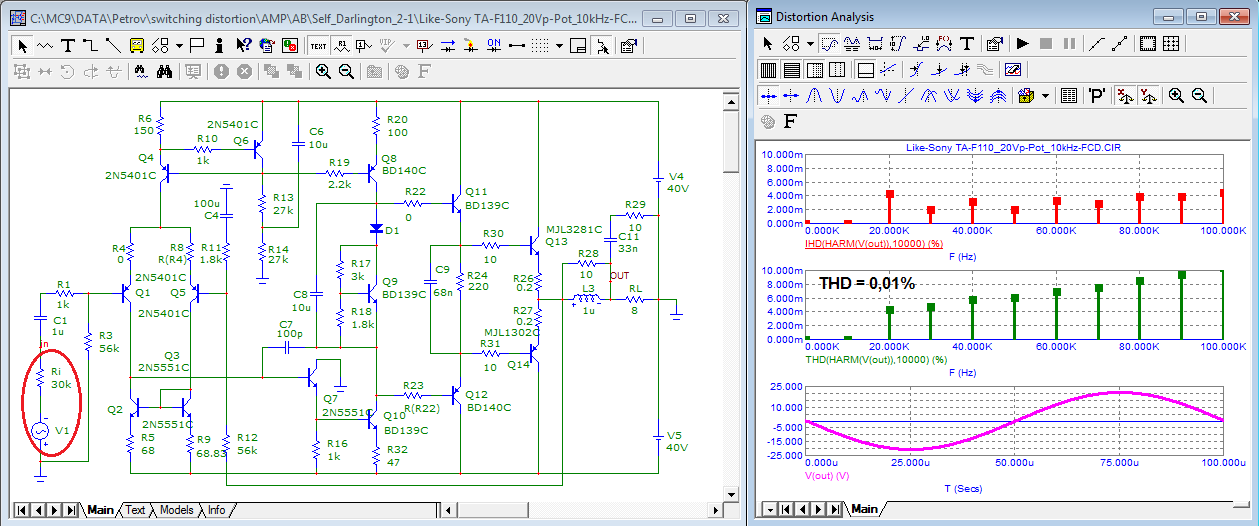
Task: Toggle Grid Text display button
Action: [318, 46]
